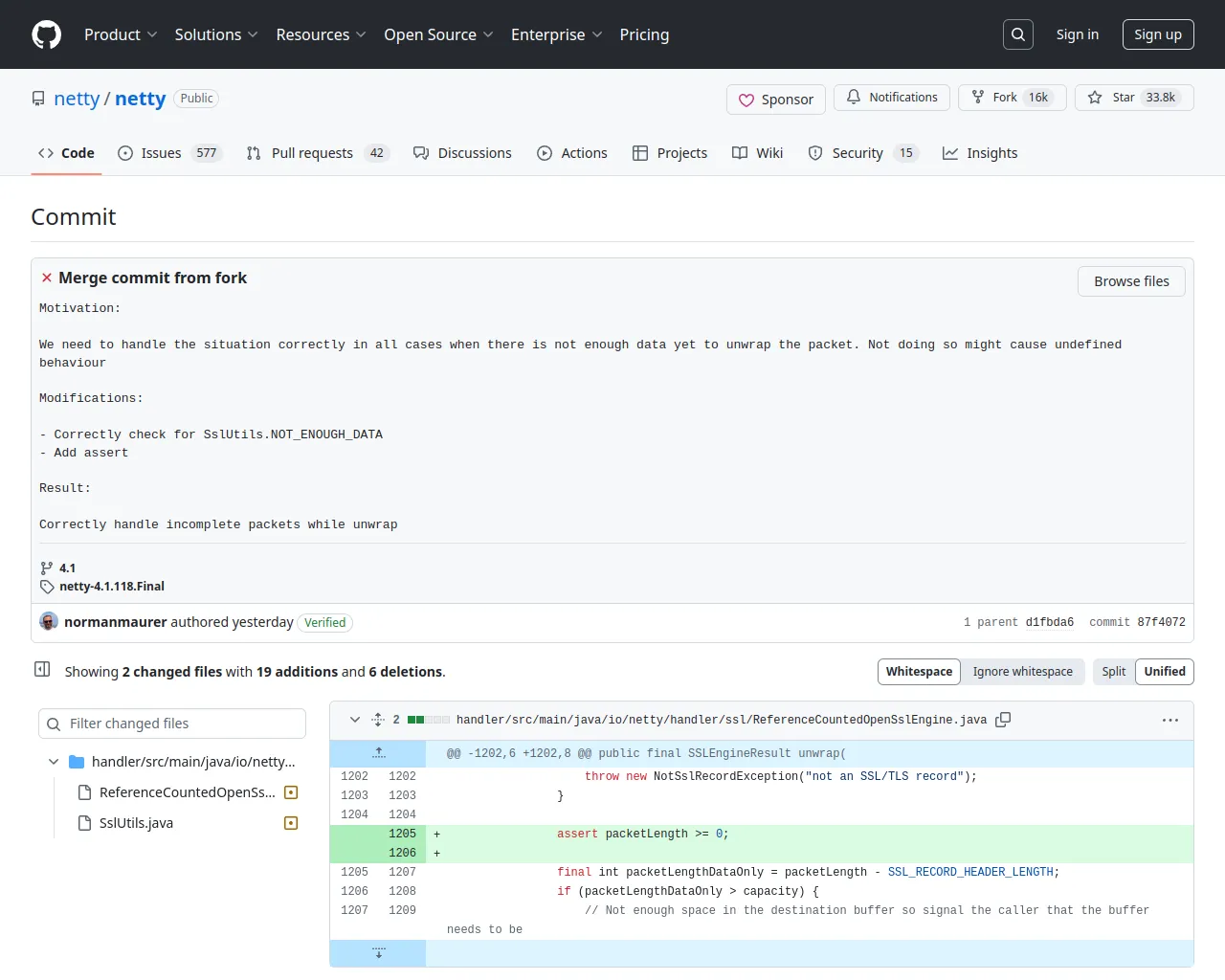Open the Product dropdown menu
The width and height of the screenshot is (1225, 980).
121,34
